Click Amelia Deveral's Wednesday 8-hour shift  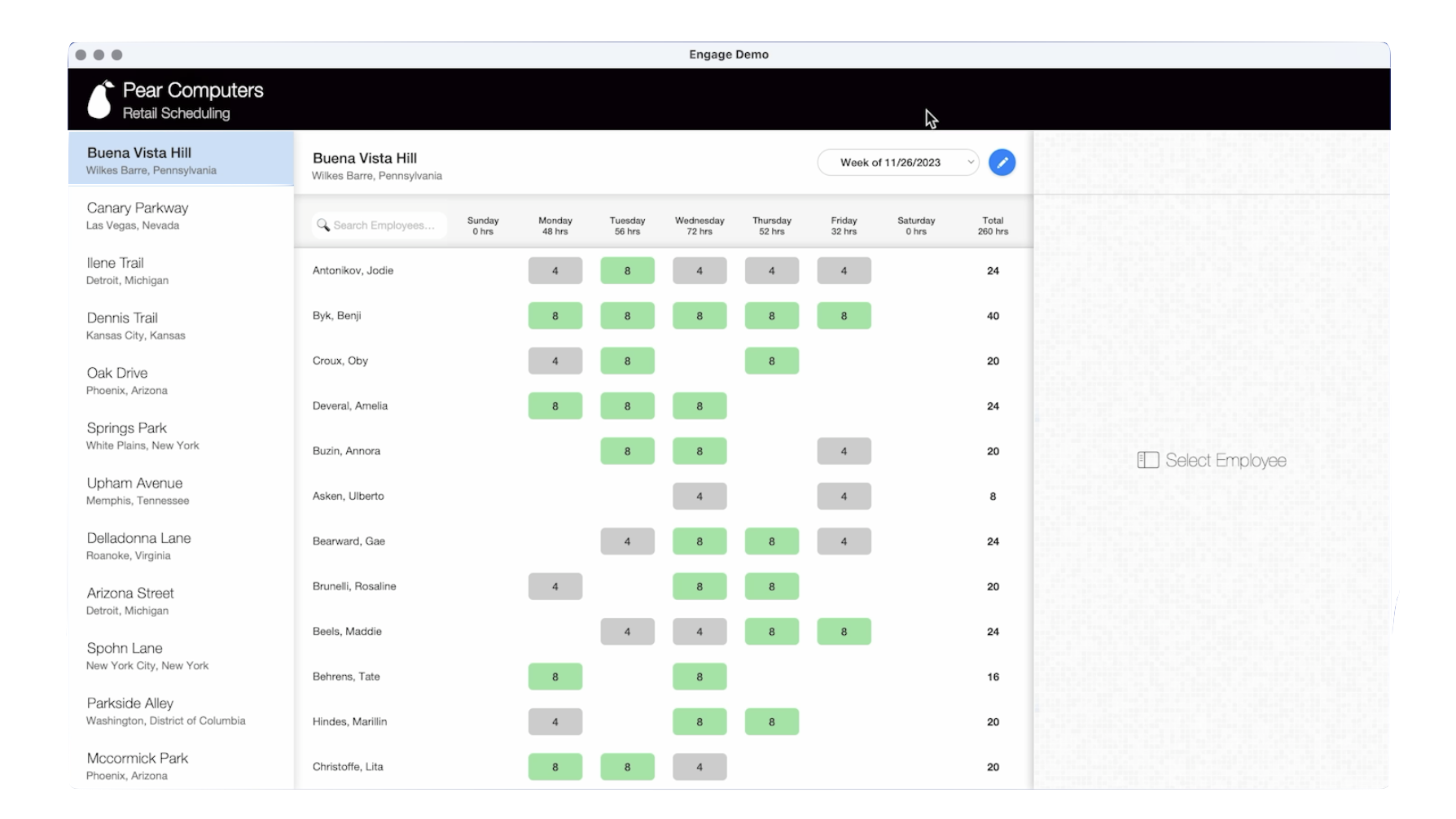[x=699, y=406]
